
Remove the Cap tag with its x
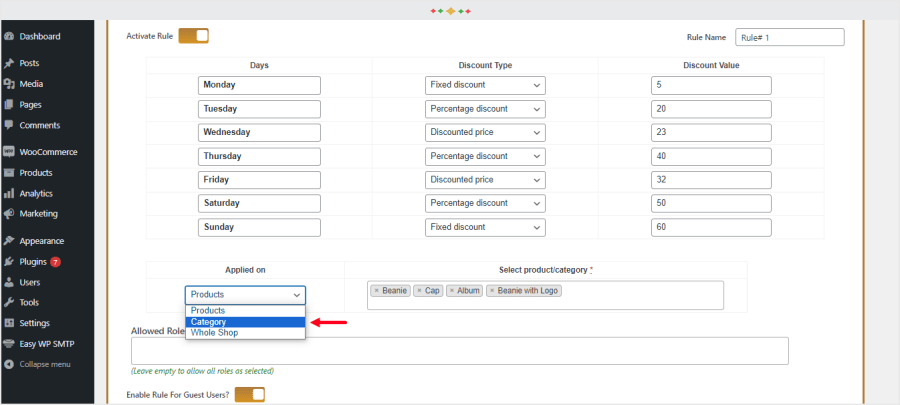420,291
